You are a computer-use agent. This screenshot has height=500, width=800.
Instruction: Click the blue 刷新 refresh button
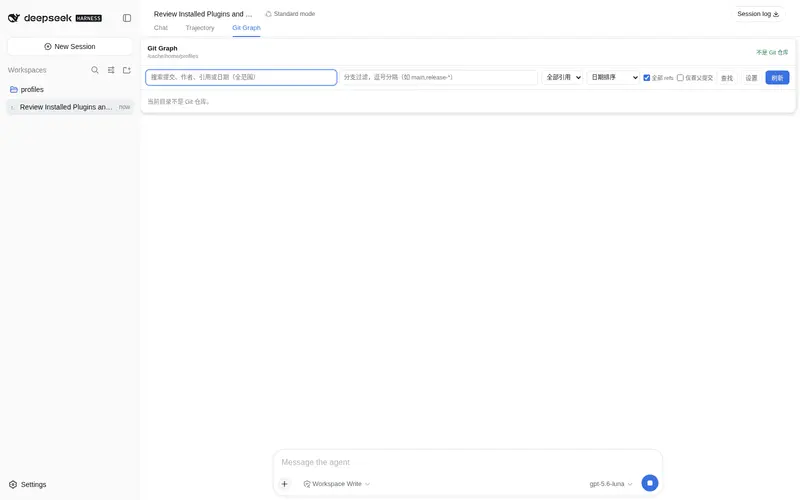(777, 78)
